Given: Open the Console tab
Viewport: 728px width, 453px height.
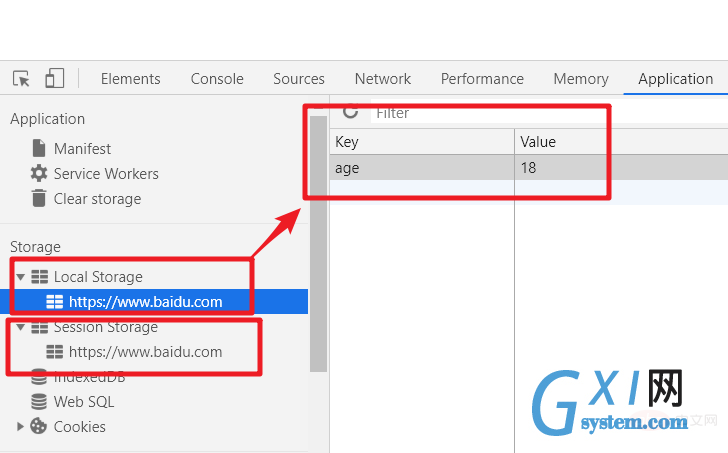Looking at the screenshot, I should 217,78.
